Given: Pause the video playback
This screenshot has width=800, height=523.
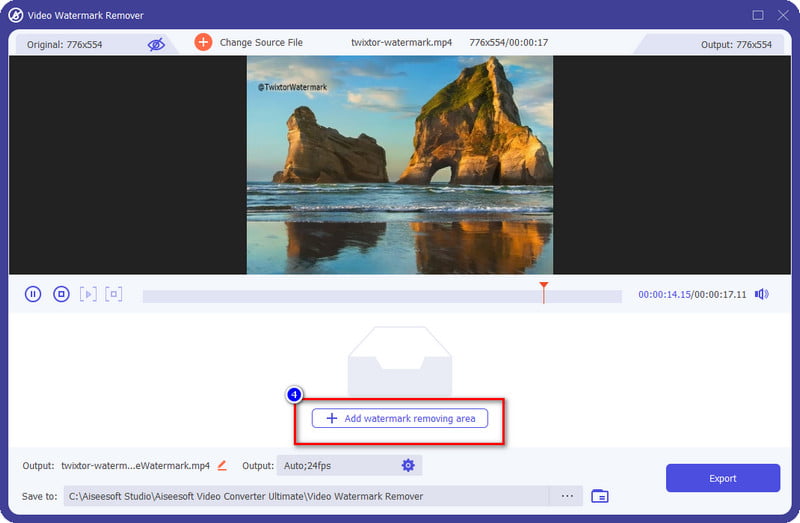Looking at the screenshot, I should pos(33,294).
